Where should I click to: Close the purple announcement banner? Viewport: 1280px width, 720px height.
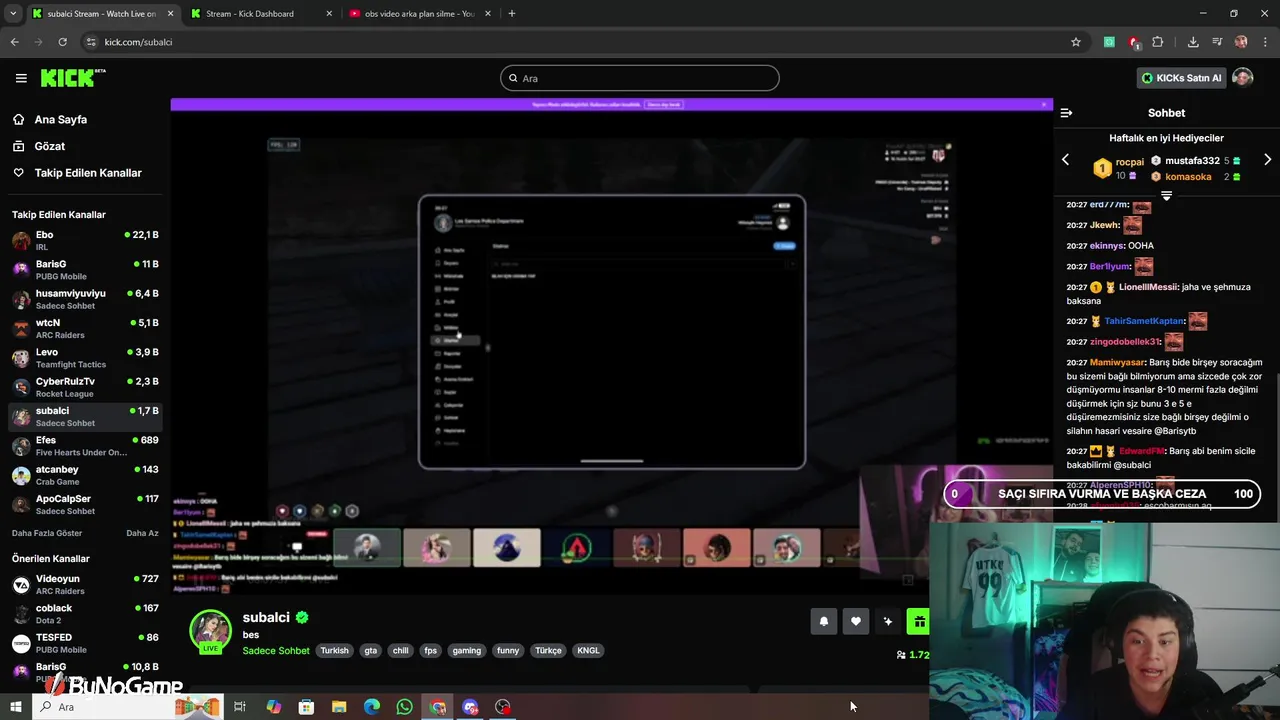(1044, 104)
